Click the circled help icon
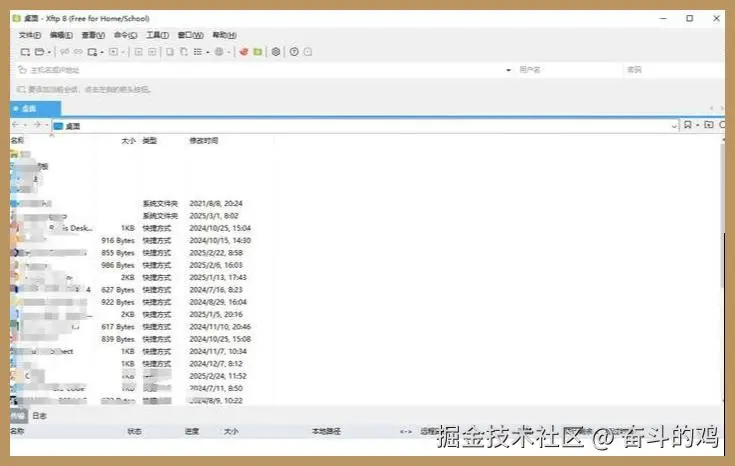The height and width of the screenshot is (466, 735). point(294,52)
